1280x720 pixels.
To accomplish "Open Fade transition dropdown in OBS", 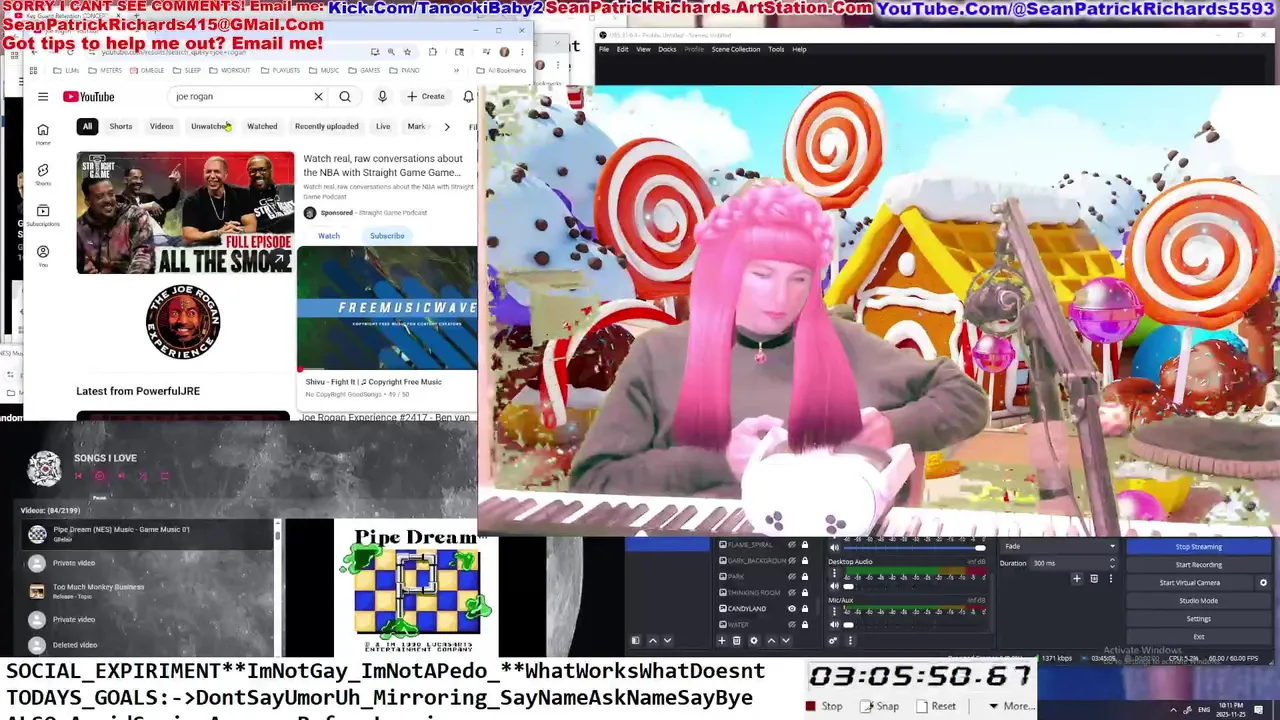I will [1058, 546].
